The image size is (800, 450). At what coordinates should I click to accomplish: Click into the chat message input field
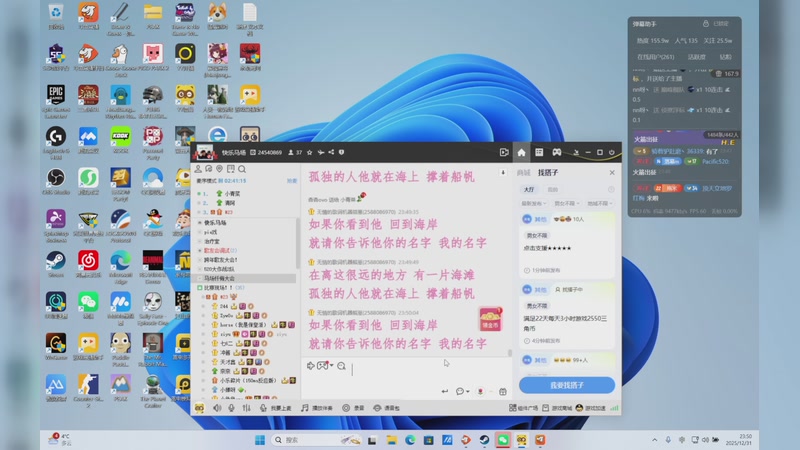(406, 377)
